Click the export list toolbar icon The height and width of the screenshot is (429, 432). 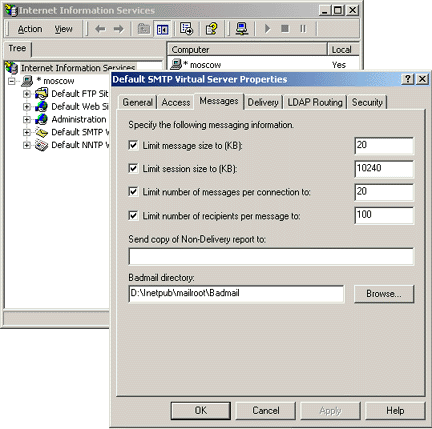click(186, 29)
